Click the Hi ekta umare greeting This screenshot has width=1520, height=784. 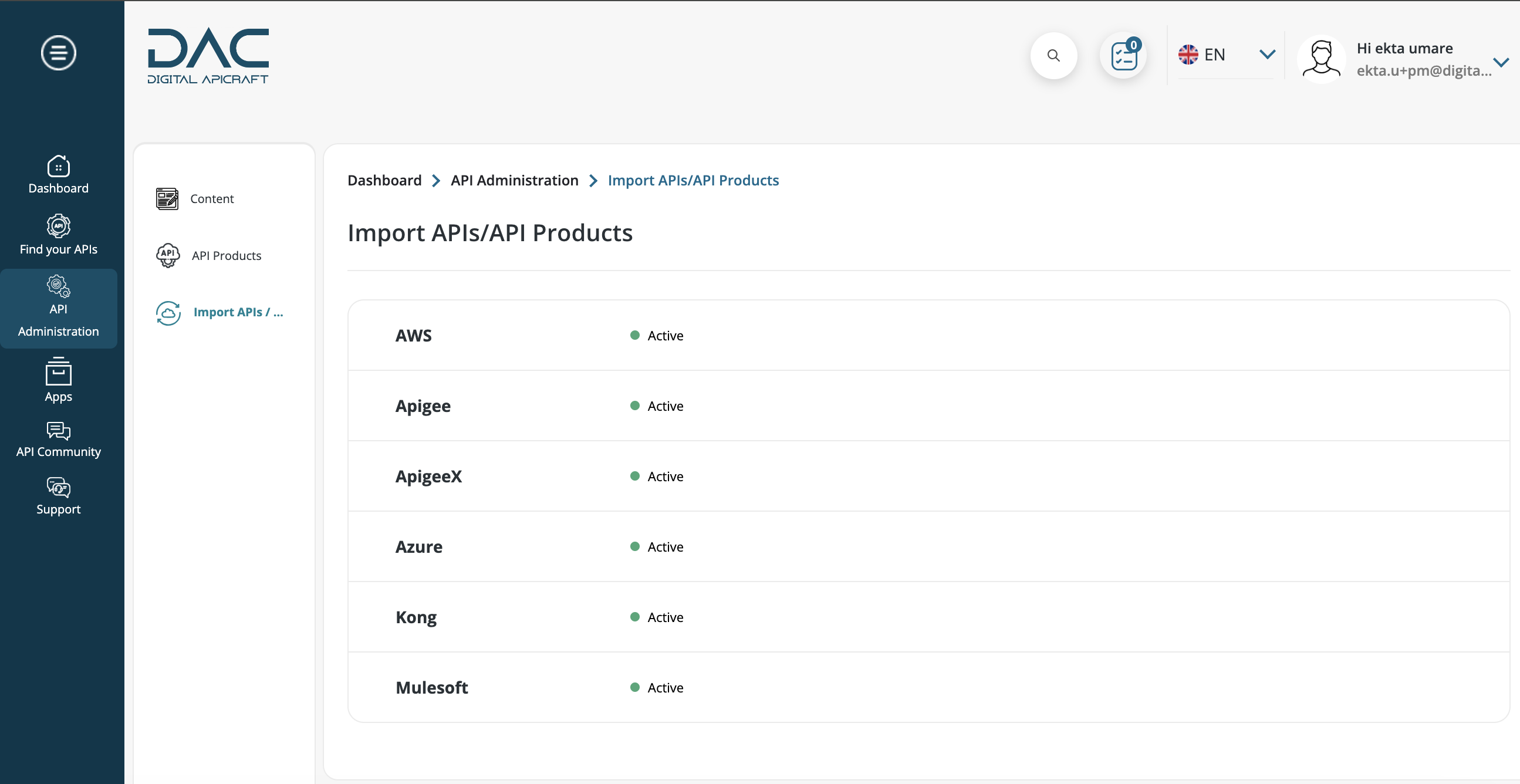[x=1404, y=48]
